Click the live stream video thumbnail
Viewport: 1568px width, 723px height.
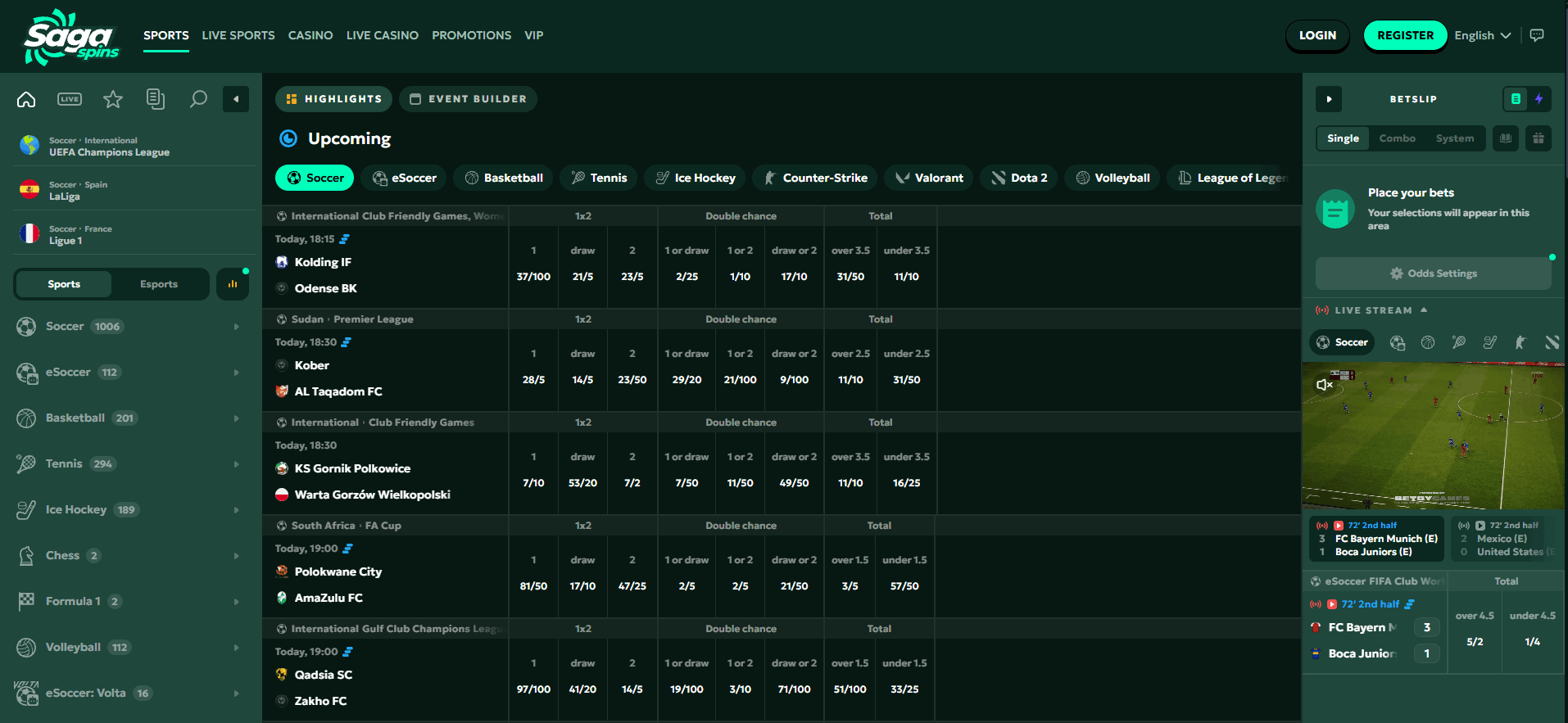click(x=1434, y=436)
